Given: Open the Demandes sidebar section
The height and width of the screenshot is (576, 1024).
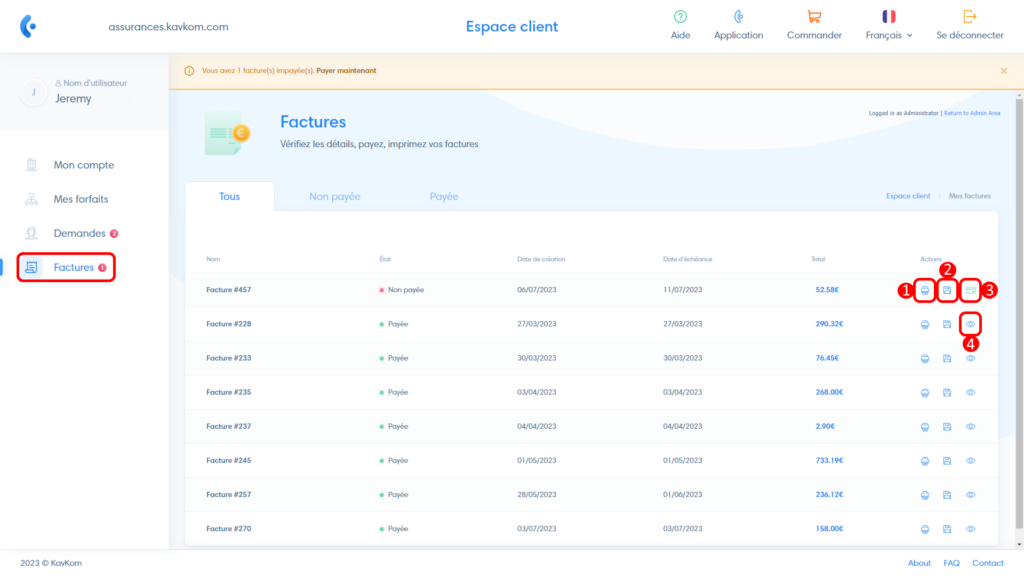Looking at the screenshot, I should pyautogui.click(x=79, y=233).
